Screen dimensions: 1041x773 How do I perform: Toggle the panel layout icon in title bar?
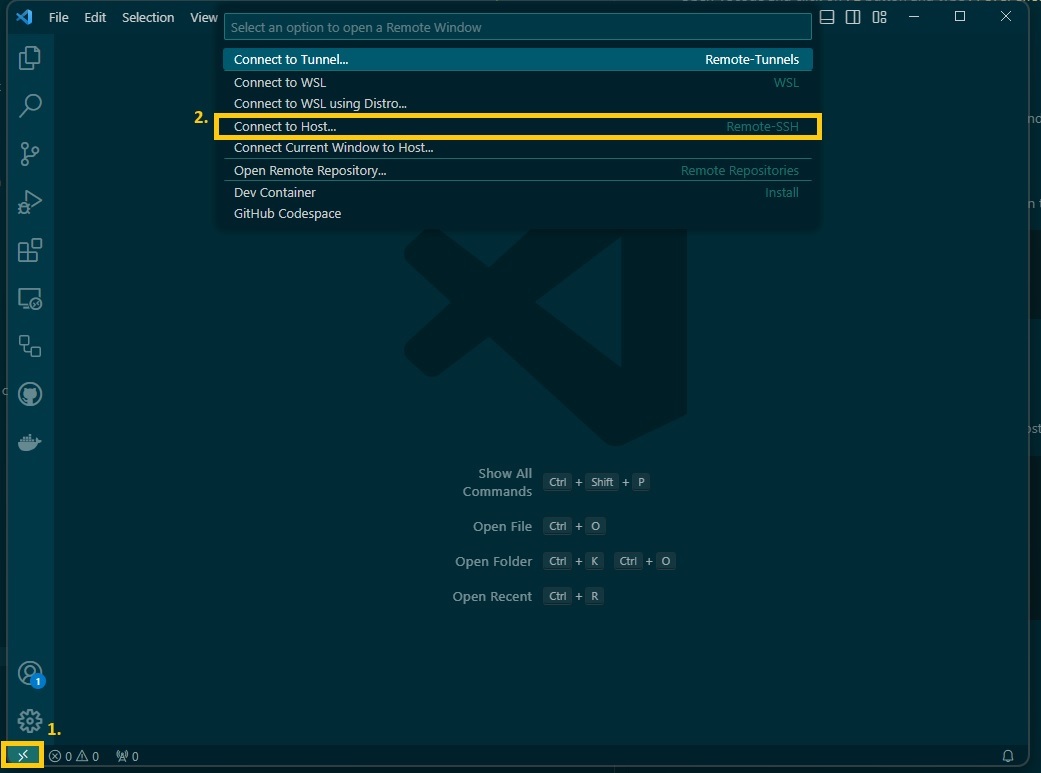(827, 17)
